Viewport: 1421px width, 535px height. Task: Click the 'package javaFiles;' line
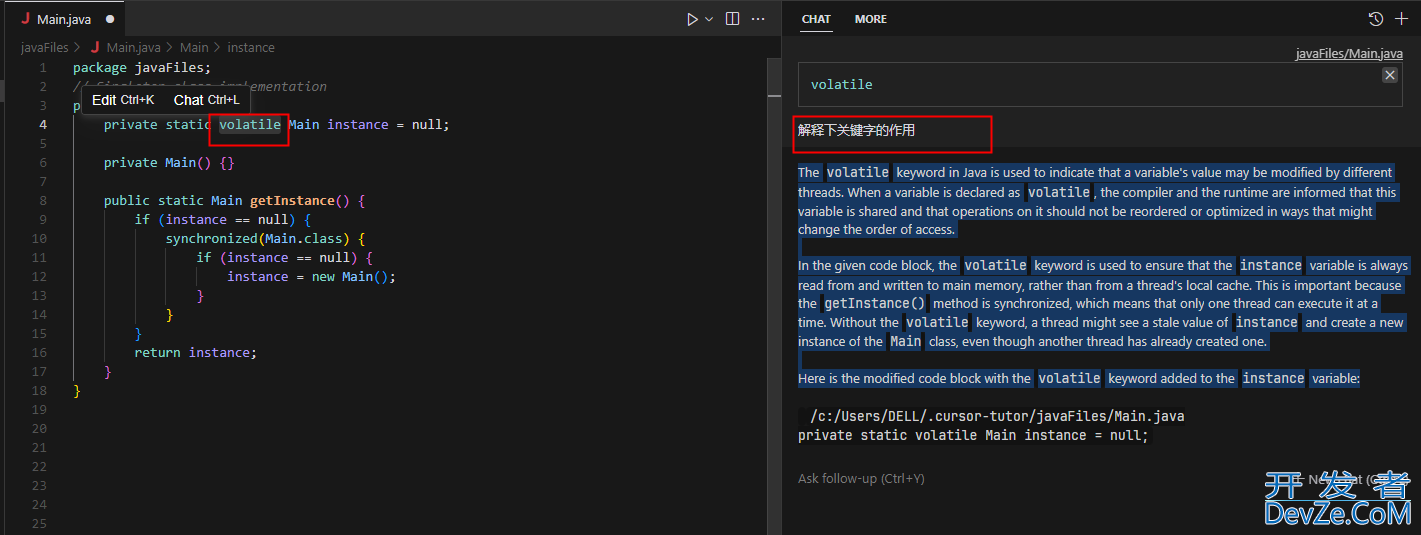(x=142, y=68)
